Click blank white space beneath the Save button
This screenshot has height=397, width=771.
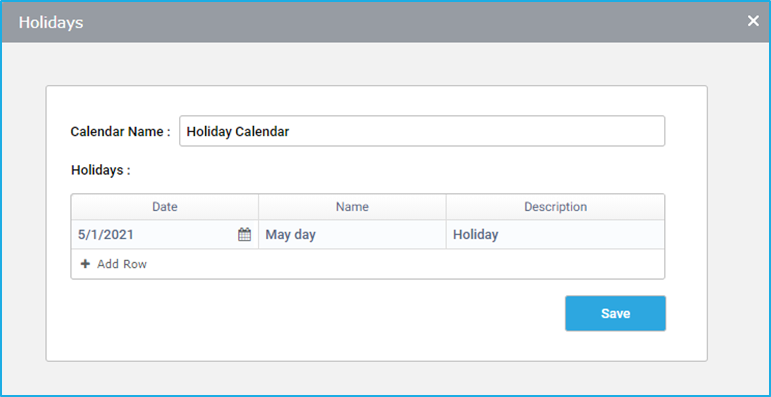click(x=616, y=346)
